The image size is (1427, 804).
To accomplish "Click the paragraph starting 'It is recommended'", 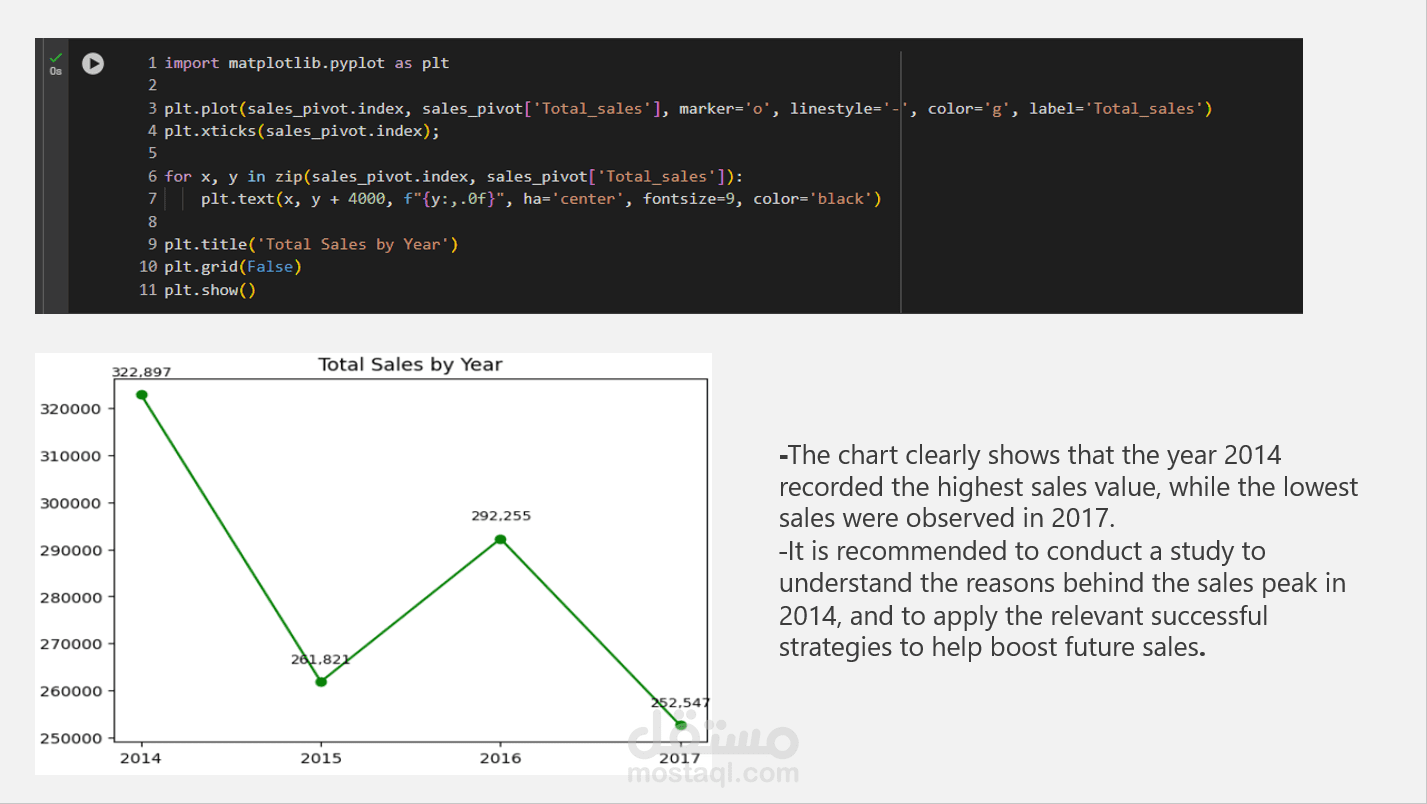I will [x=1062, y=599].
